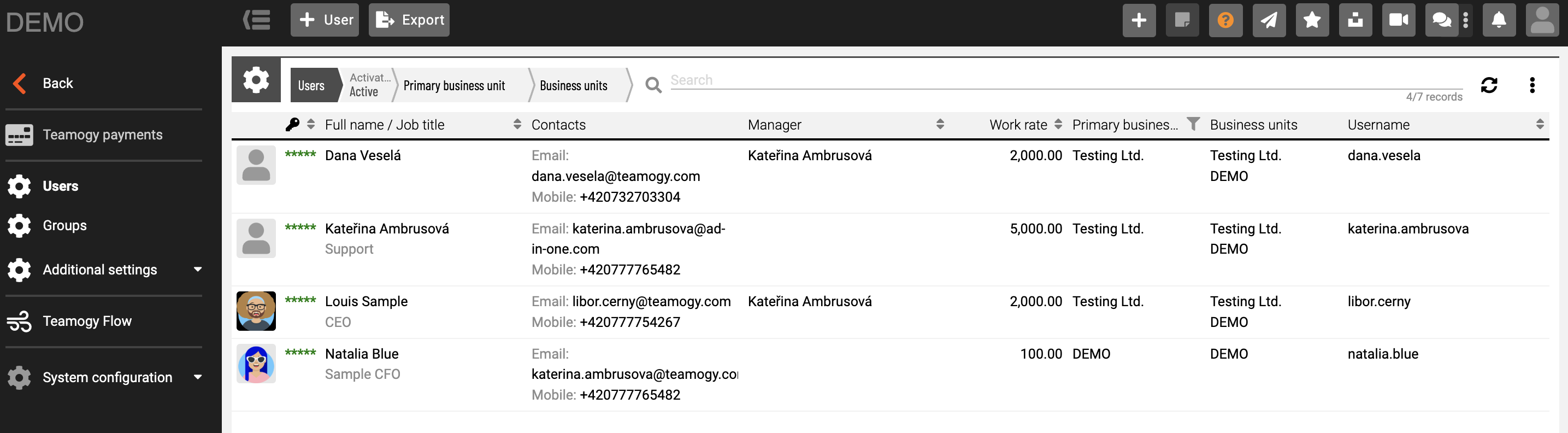Click the Contacts column header

pyautogui.click(x=558, y=125)
